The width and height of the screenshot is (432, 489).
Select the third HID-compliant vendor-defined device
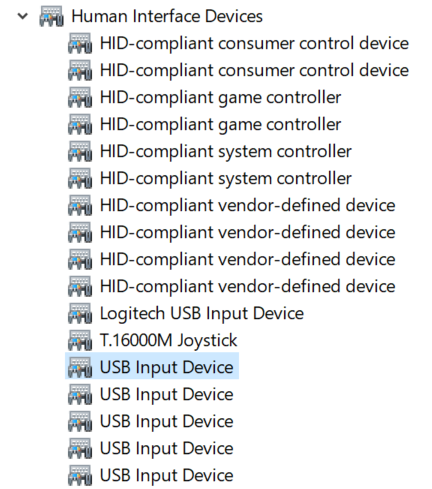coord(248,259)
